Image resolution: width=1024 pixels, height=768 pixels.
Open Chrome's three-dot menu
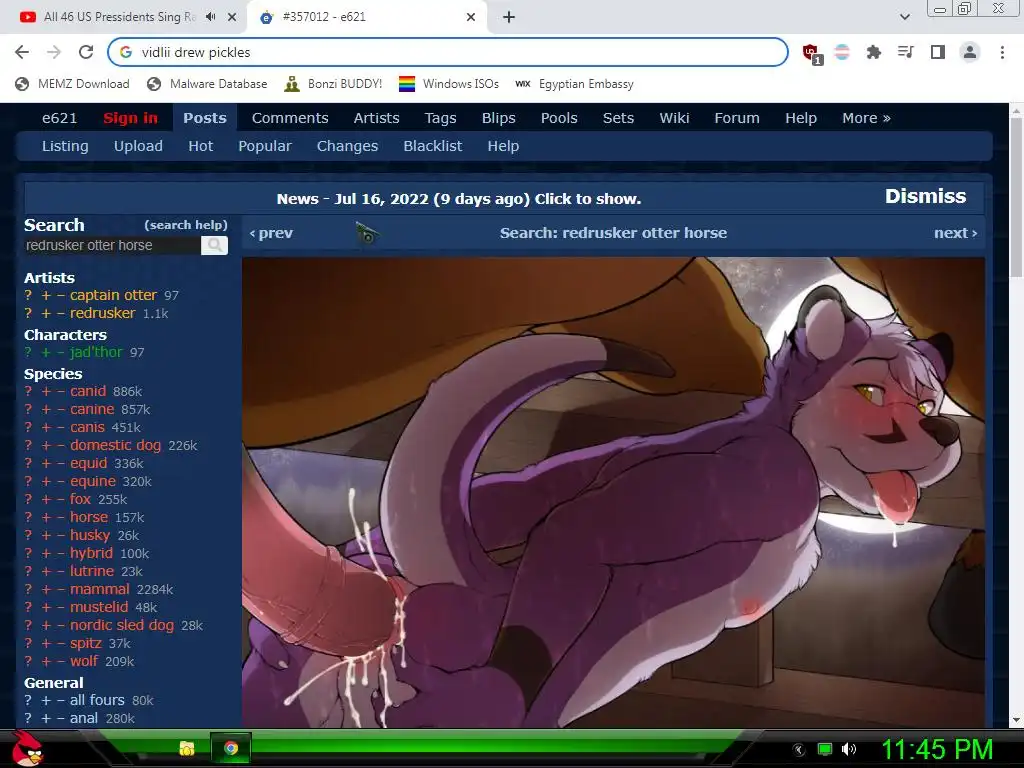coord(1002,52)
